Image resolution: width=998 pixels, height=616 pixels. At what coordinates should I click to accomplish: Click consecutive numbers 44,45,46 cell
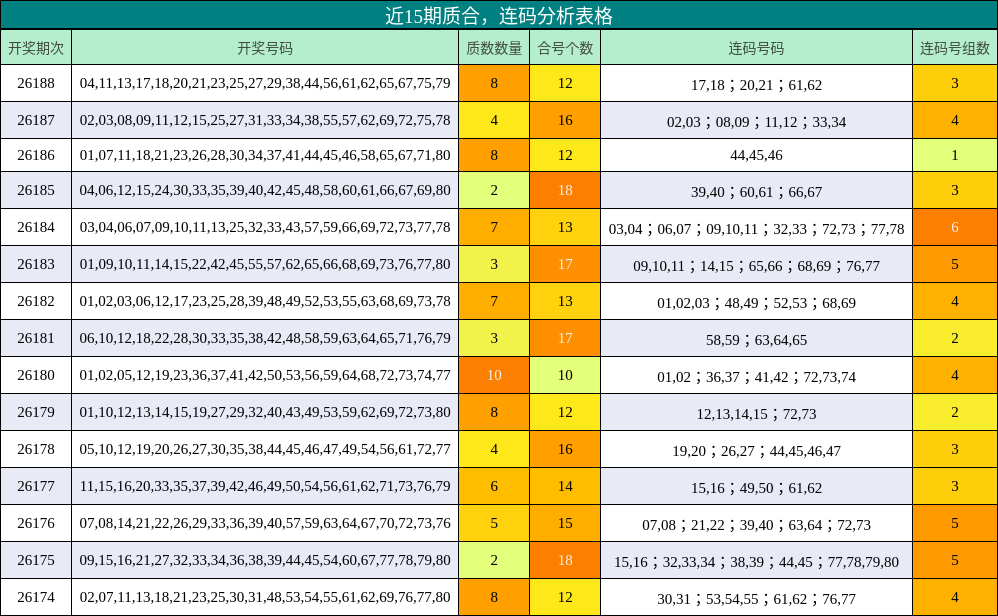click(x=756, y=155)
